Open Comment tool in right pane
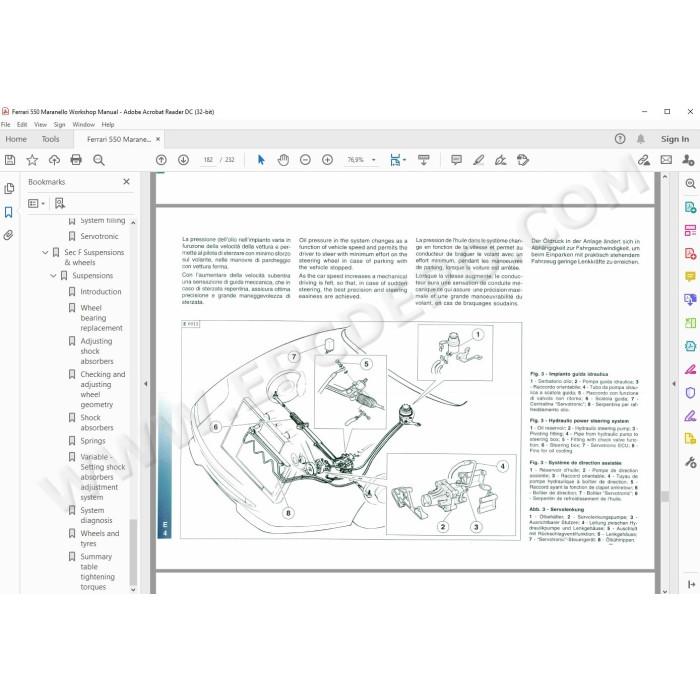This screenshot has height=700, width=700. [690, 276]
